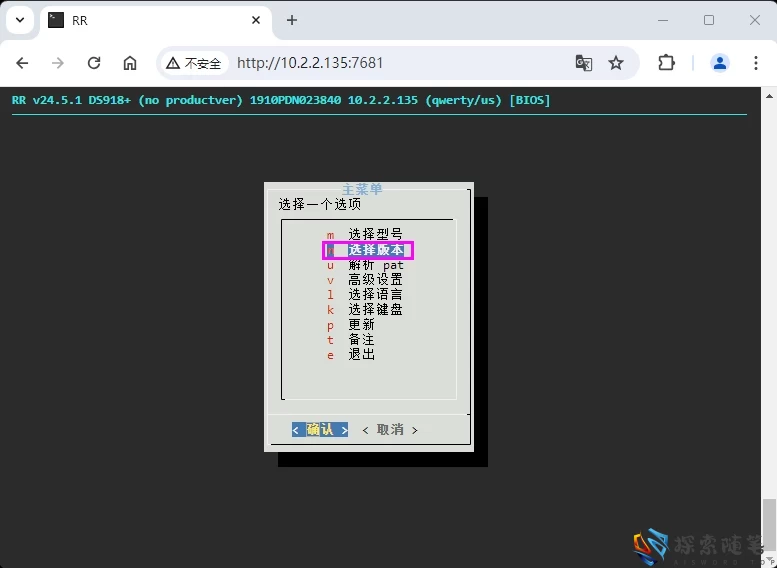Cancel with the 取消 button
Viewport: 777px width, 568px height.
tap(390, 430)
